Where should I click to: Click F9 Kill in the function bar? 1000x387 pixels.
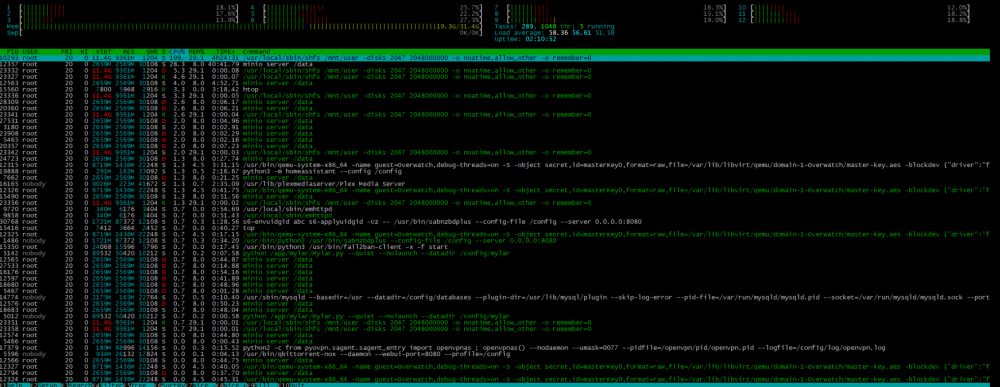tap(261, 384)
